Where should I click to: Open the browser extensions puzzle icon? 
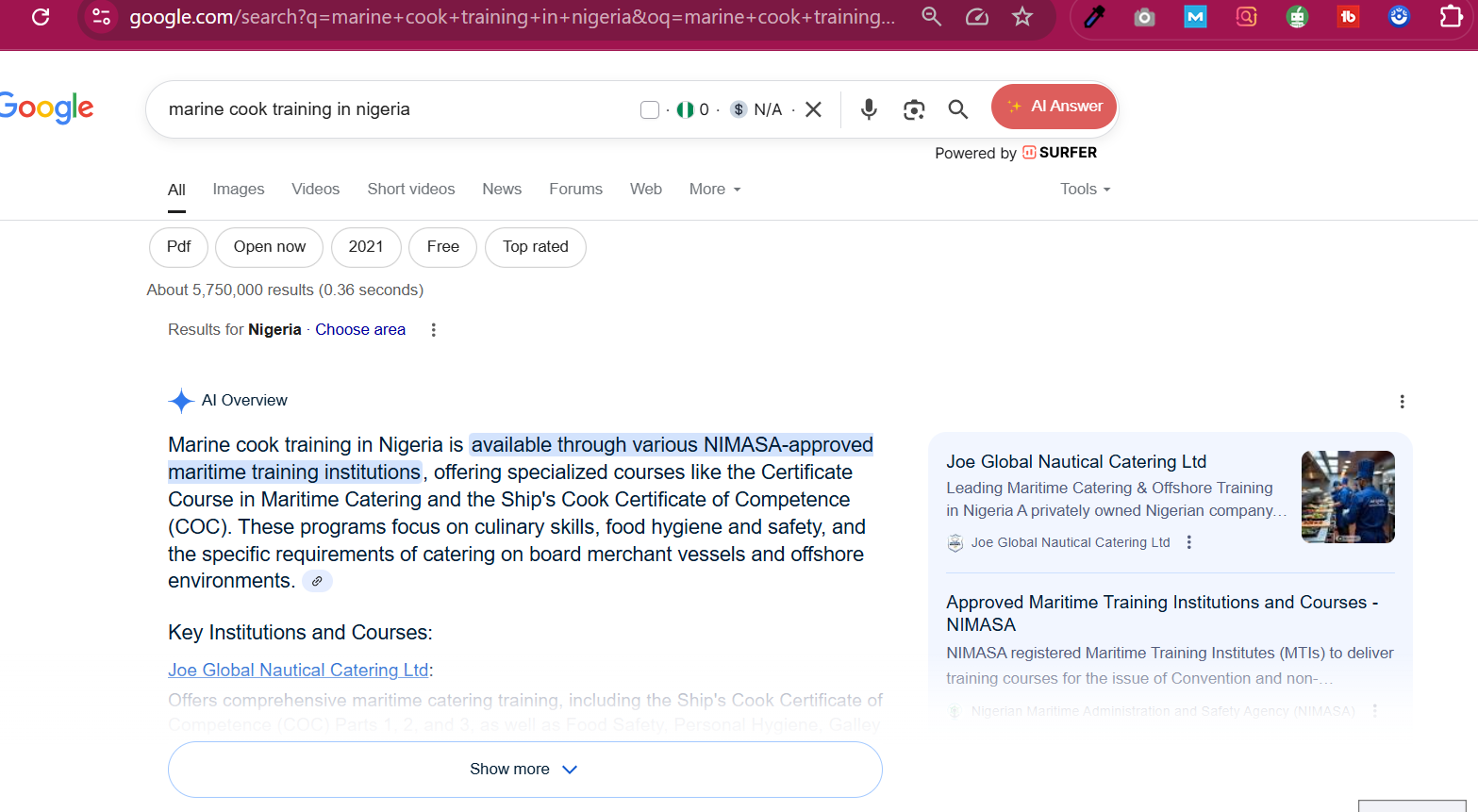(x=1451, y=17)
